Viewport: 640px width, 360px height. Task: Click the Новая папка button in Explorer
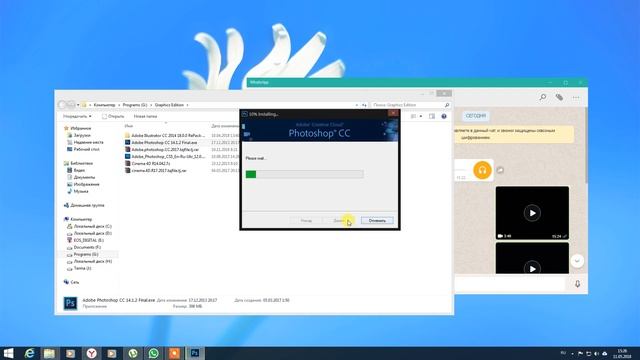click(x=145, y=116)
